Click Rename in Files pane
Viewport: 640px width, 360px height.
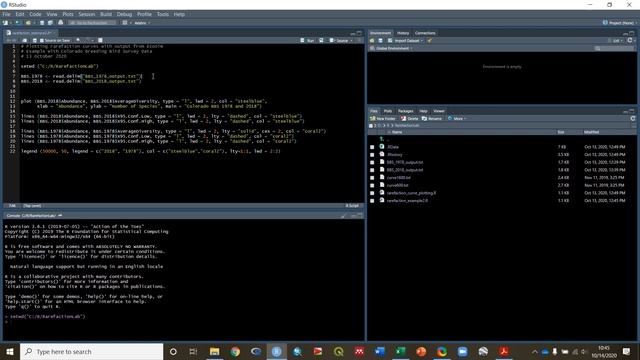(432, 118)
